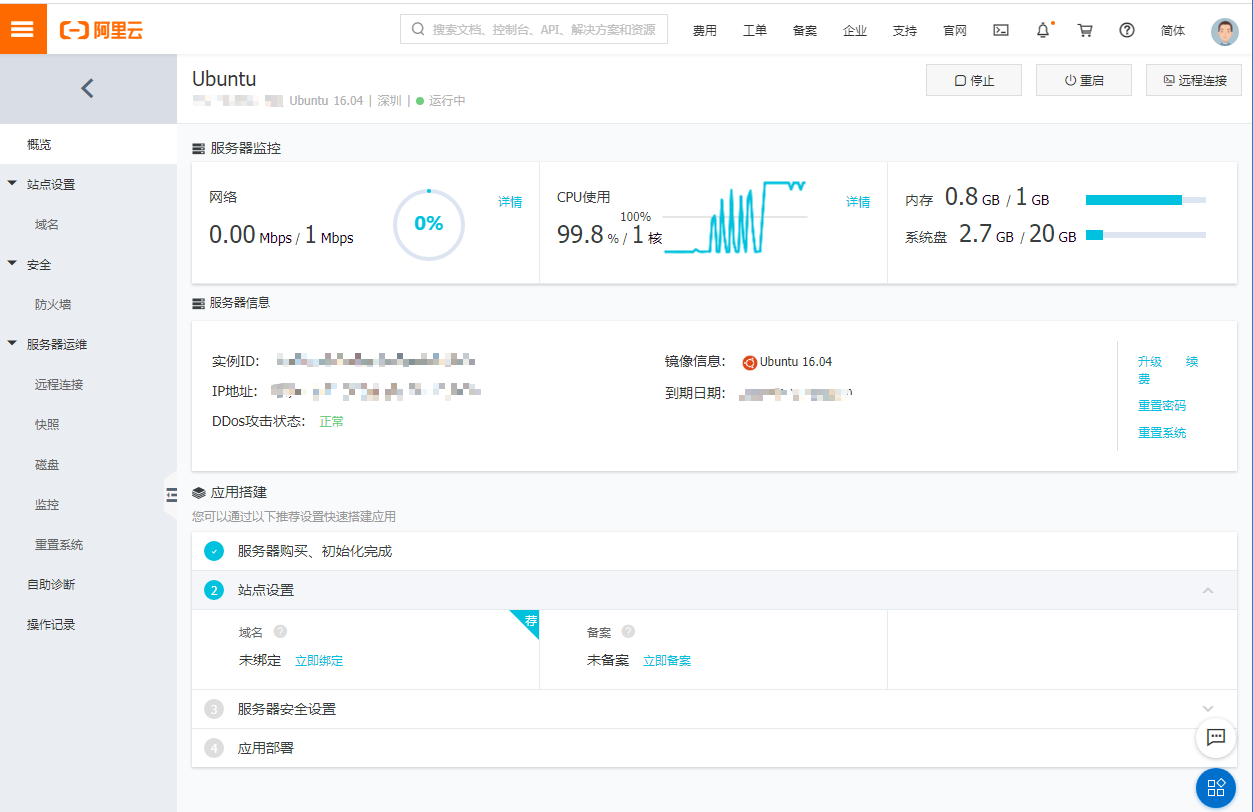This screenshot has width=1253, height=812.
Task: Open the 简体 language selector
Action: 1173,30
